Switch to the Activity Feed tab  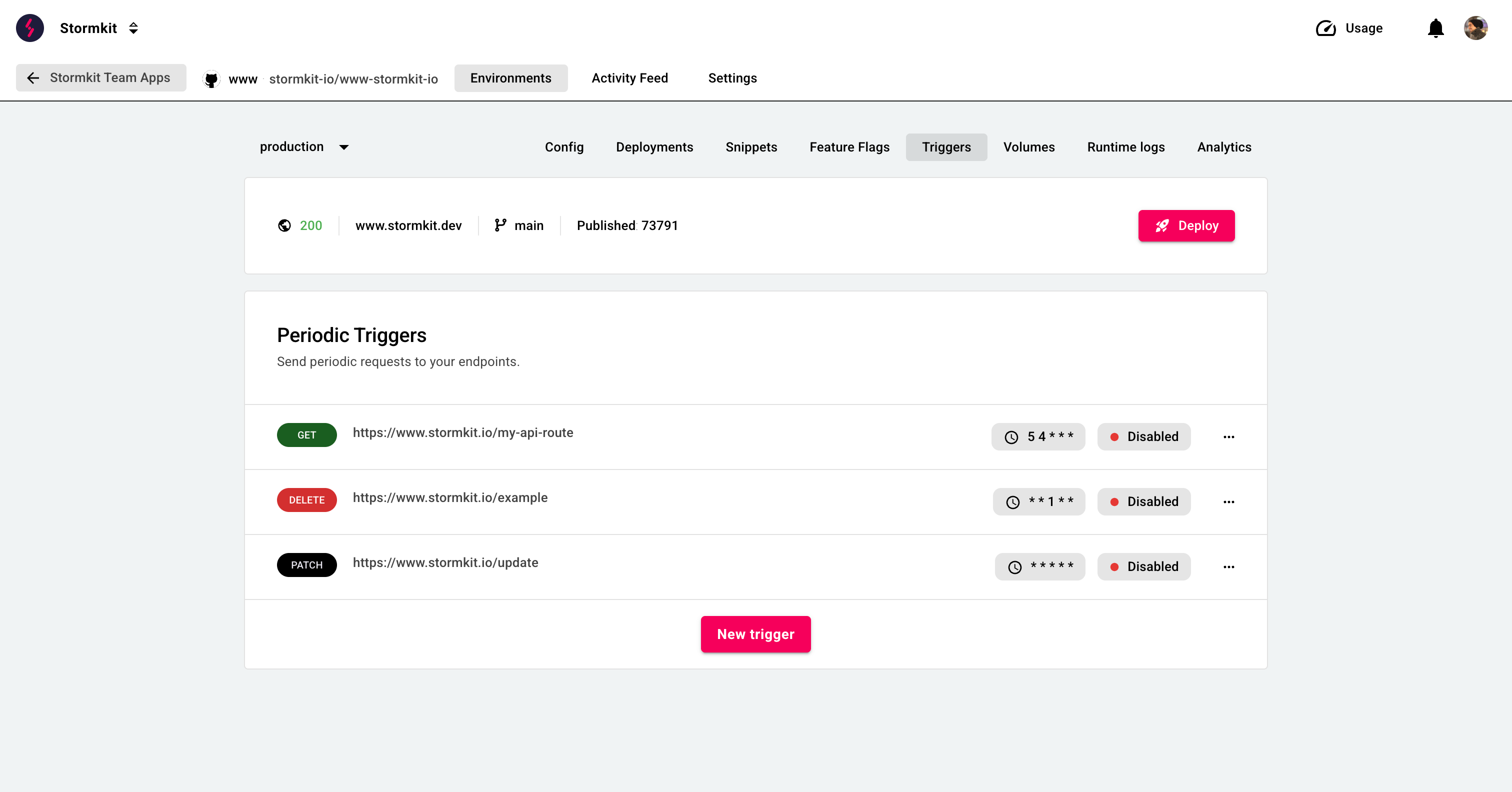[x=629, y=78]
